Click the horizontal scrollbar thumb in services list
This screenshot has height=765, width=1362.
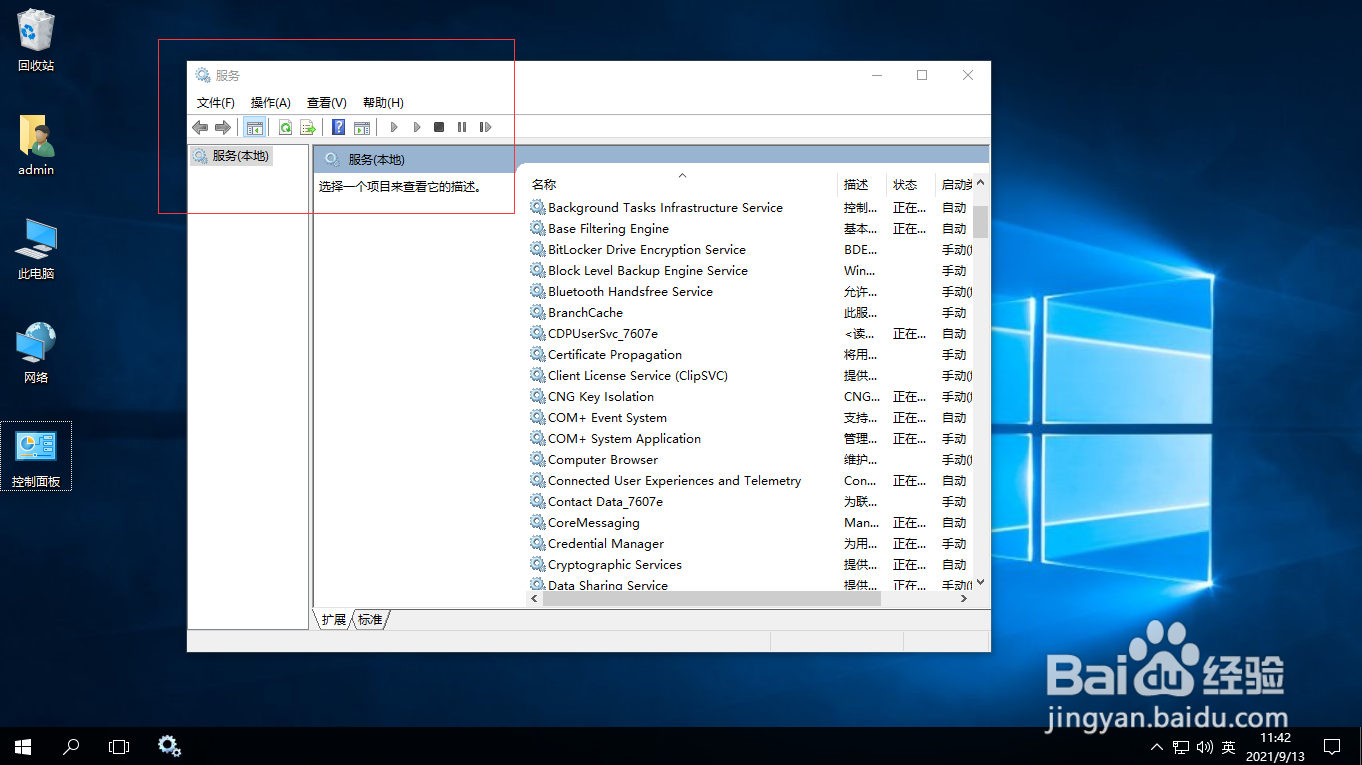point(711,598)
